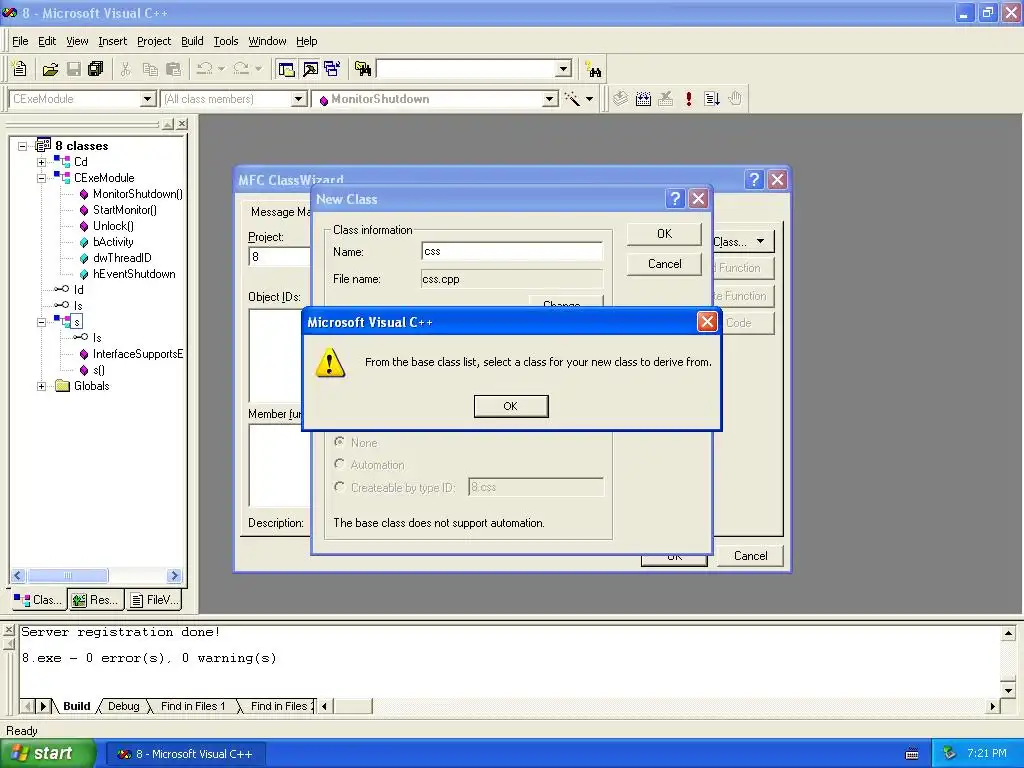1024x768 pixels.
Task: Switch to the Debug output tab
Action: (123, 706)
